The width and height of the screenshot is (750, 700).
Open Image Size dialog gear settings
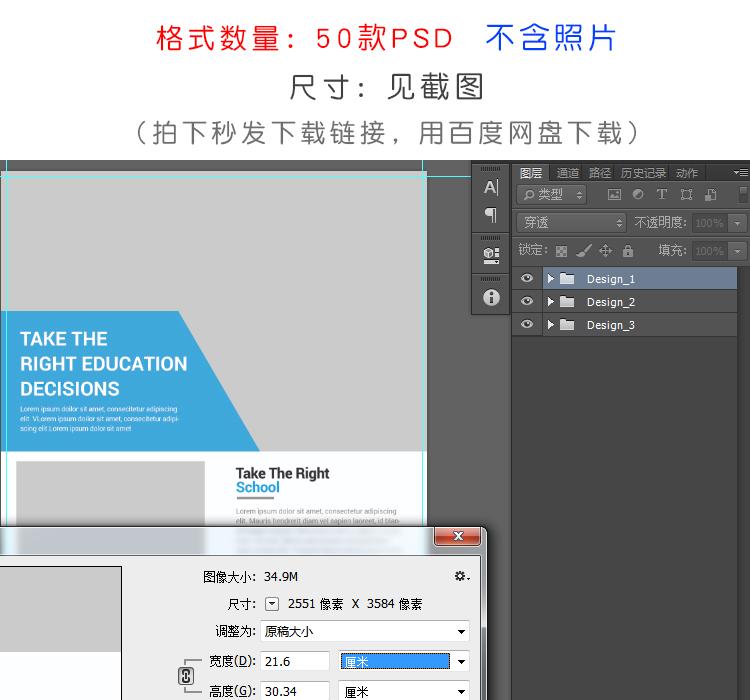coord(461,577)
